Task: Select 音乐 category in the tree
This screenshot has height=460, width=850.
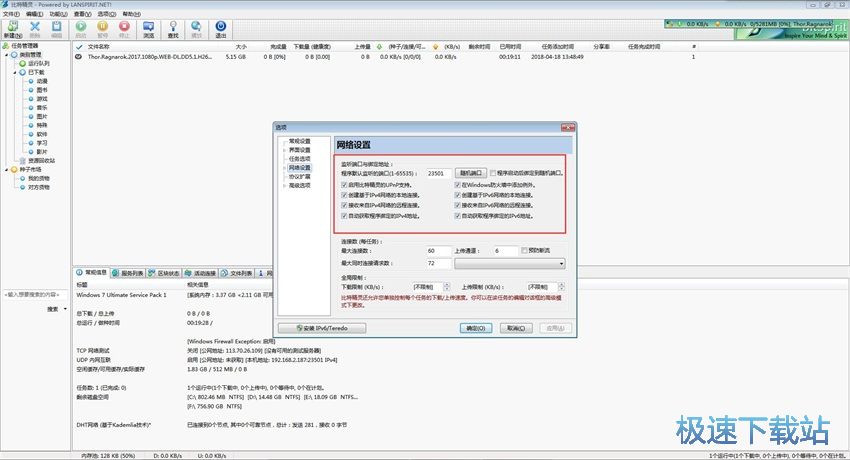Action: point(42,108)
